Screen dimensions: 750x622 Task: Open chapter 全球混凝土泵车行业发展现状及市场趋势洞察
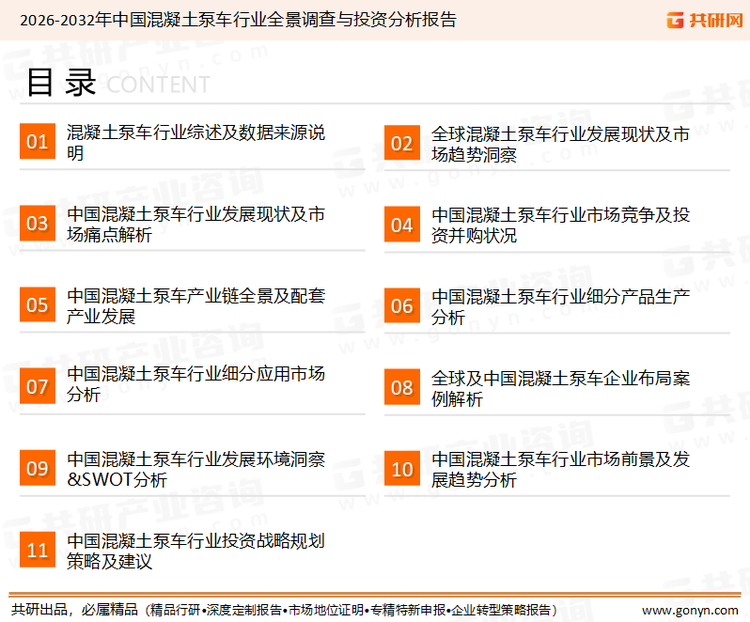(x=560, y=144)
